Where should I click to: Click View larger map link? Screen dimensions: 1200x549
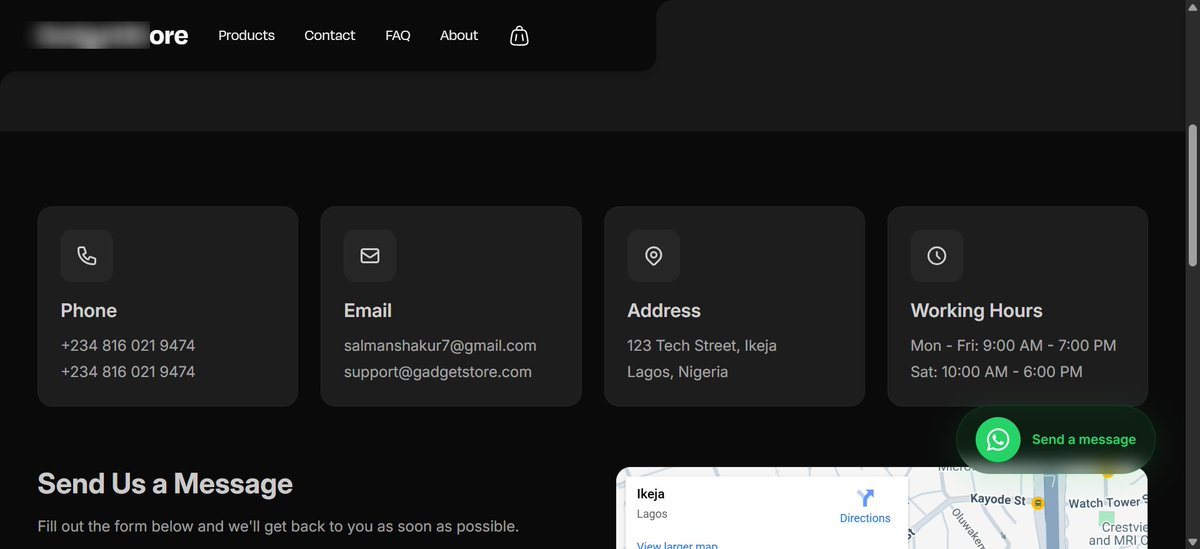tap(677, 545)
